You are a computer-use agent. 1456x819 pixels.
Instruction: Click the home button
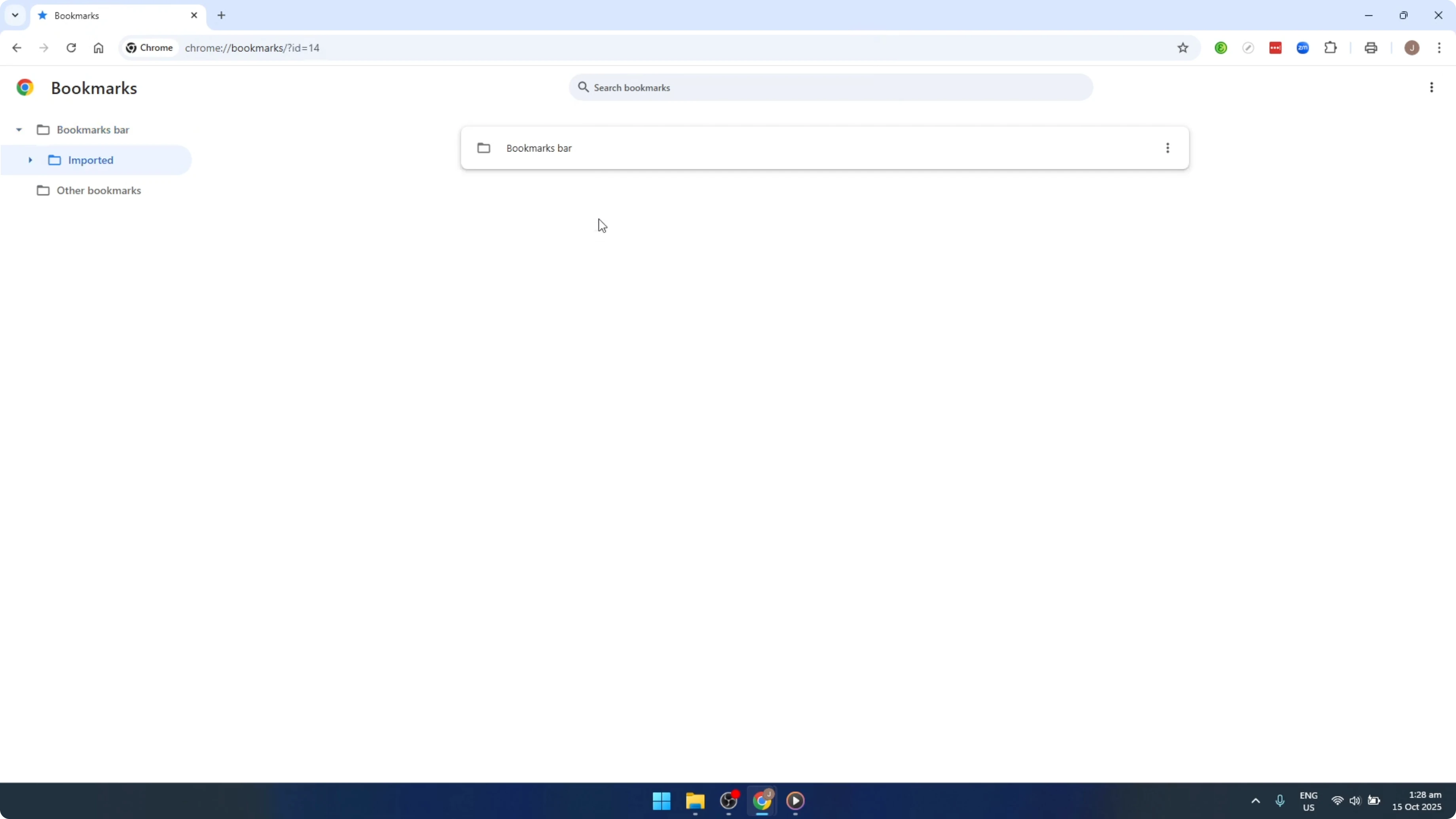(99, 47)
